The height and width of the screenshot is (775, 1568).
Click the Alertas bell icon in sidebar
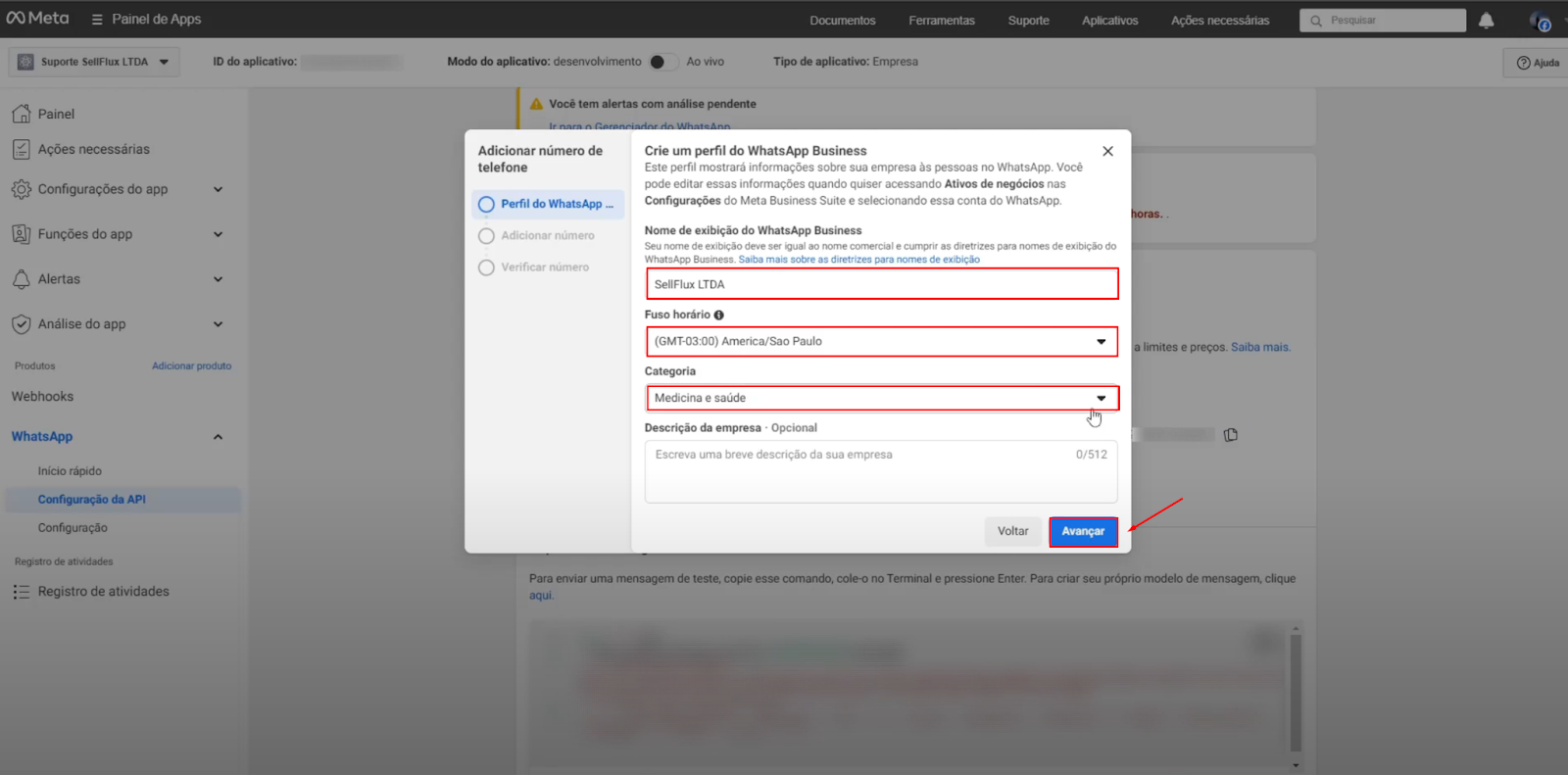tap(21, 279)
